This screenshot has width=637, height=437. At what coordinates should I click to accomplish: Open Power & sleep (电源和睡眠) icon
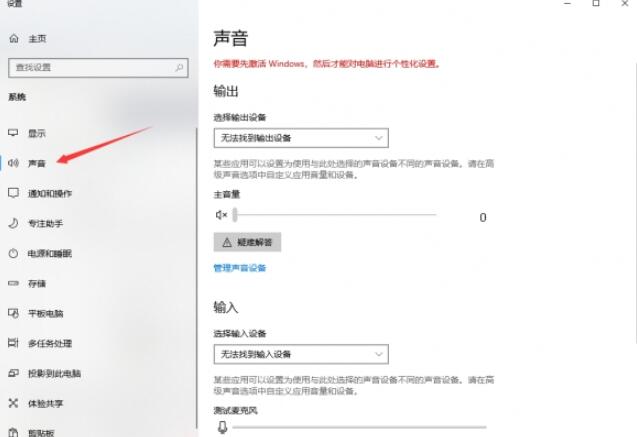click(x=13, y=253)
